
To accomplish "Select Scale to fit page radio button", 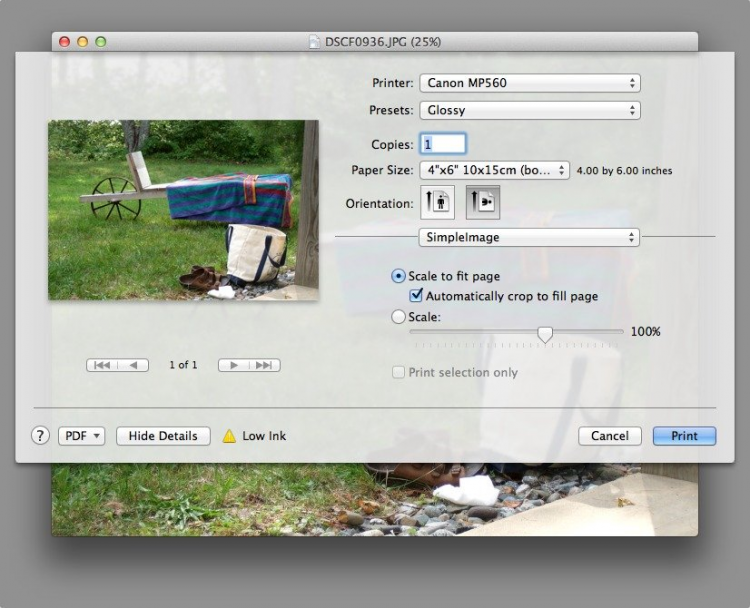I will 398,276.
